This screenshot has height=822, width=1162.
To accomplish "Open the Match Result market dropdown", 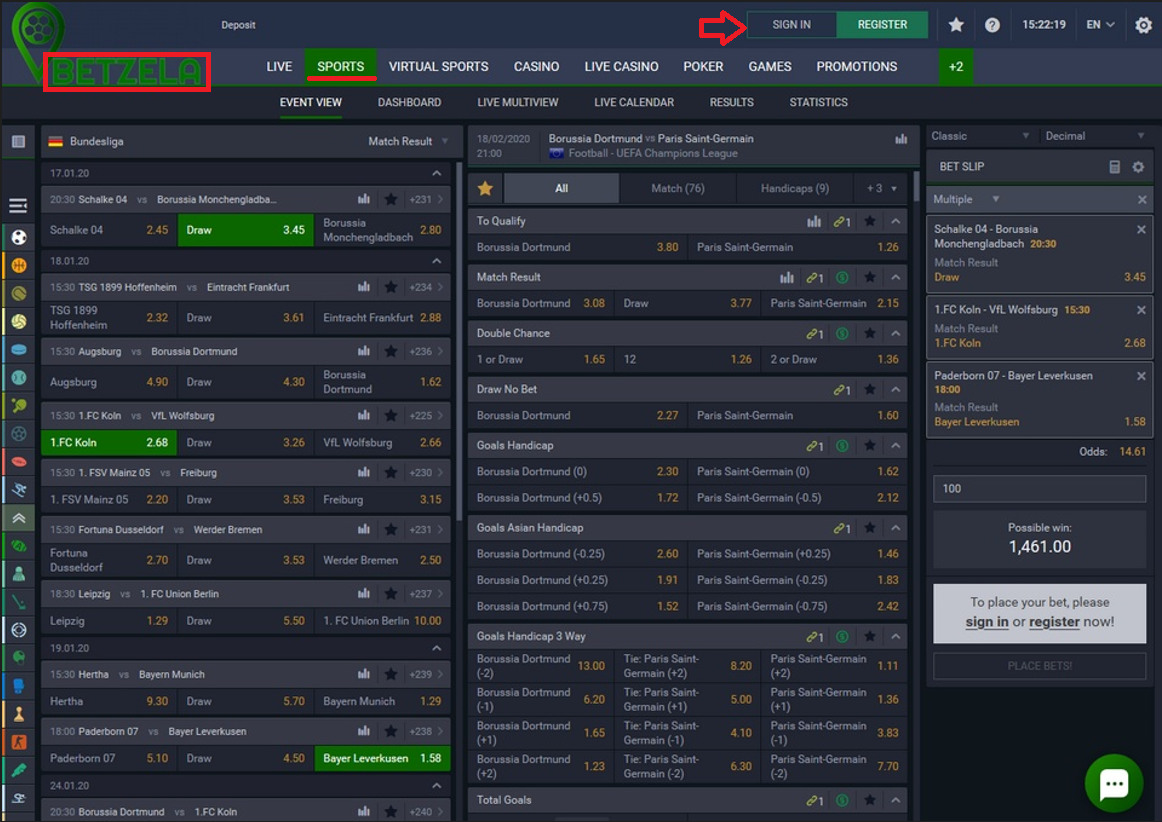I will point(408,142).
